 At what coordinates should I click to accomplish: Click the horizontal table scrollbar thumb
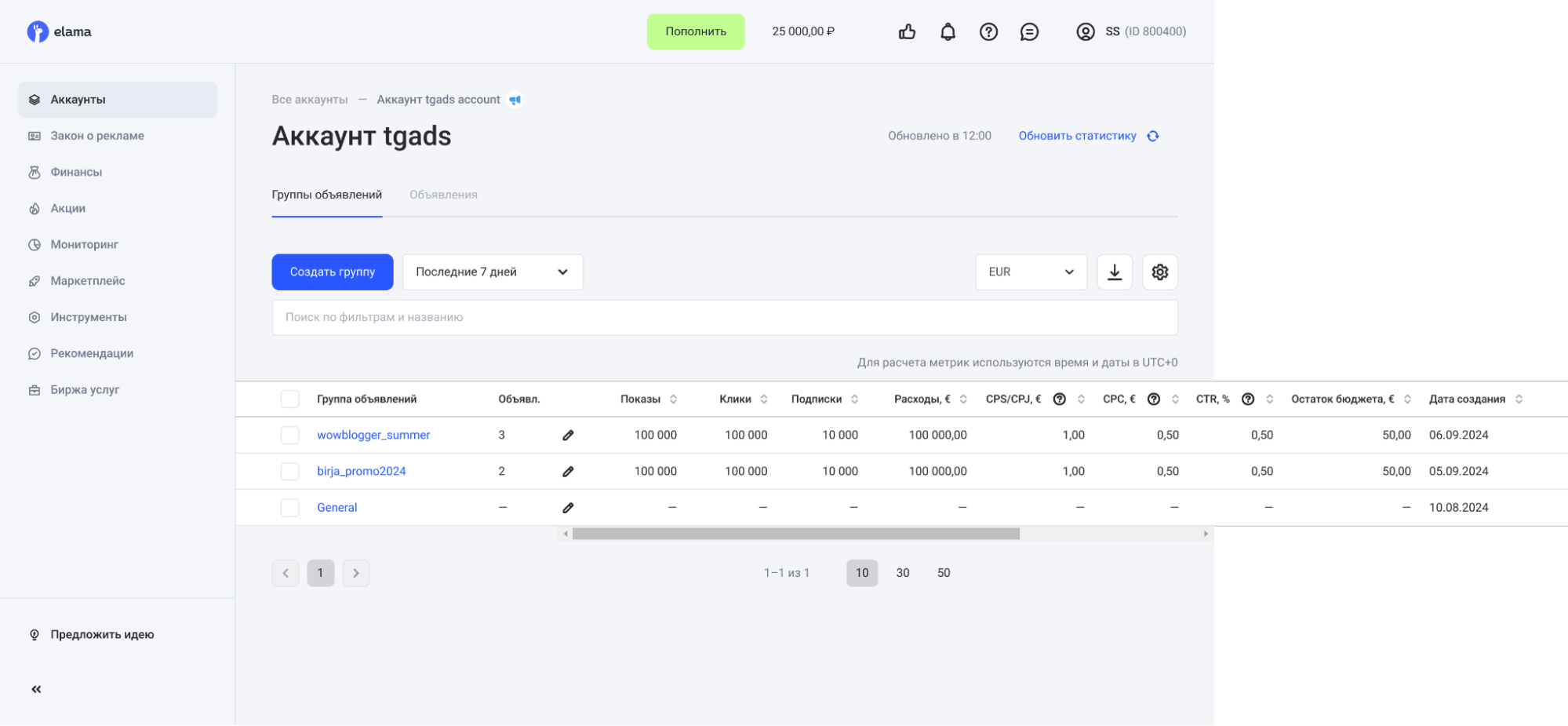click(x=796, y=534)
